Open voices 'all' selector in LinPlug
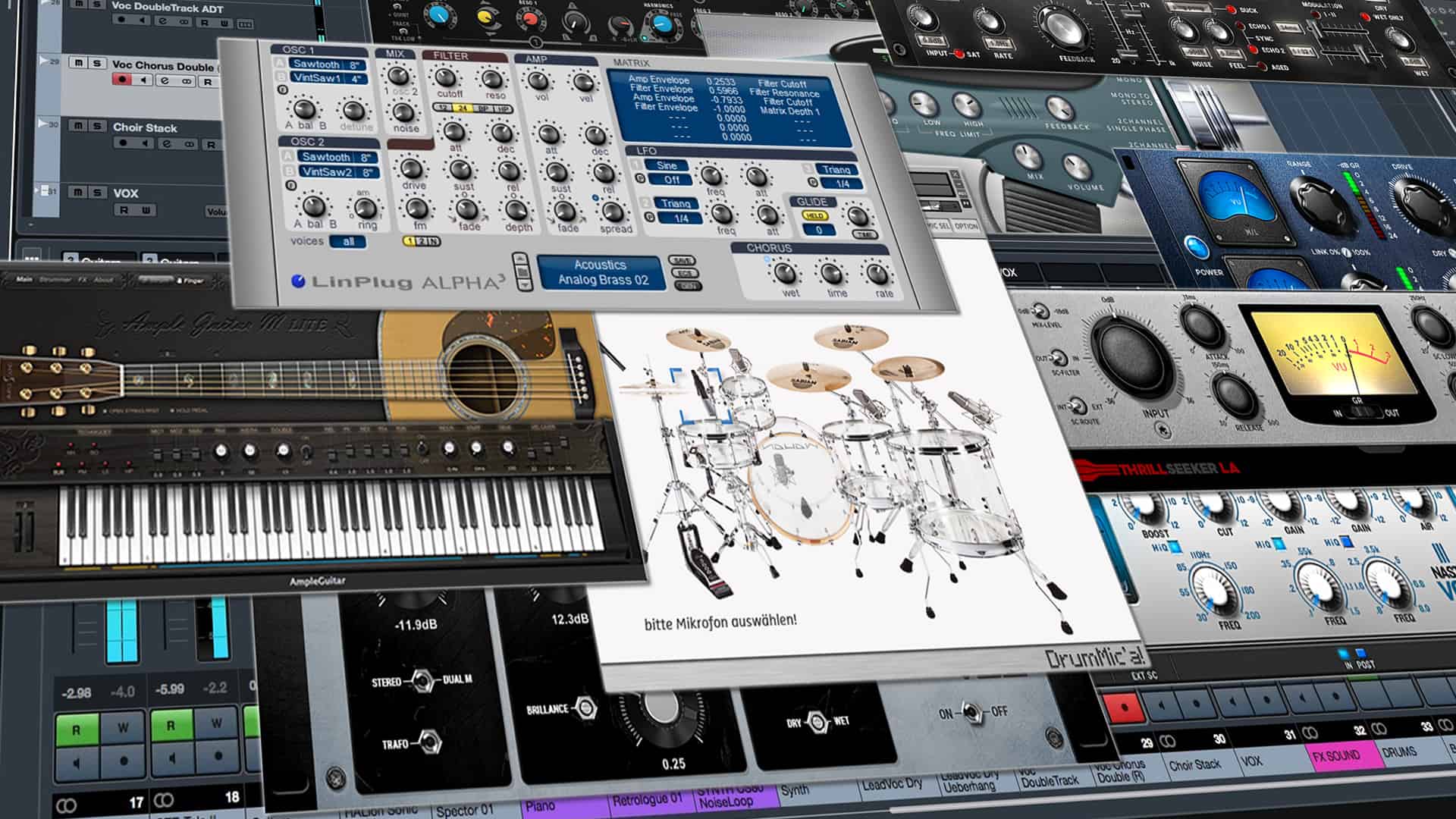Image resolution: width=1456 pixels, height=819 pixels. pos(349,242)
